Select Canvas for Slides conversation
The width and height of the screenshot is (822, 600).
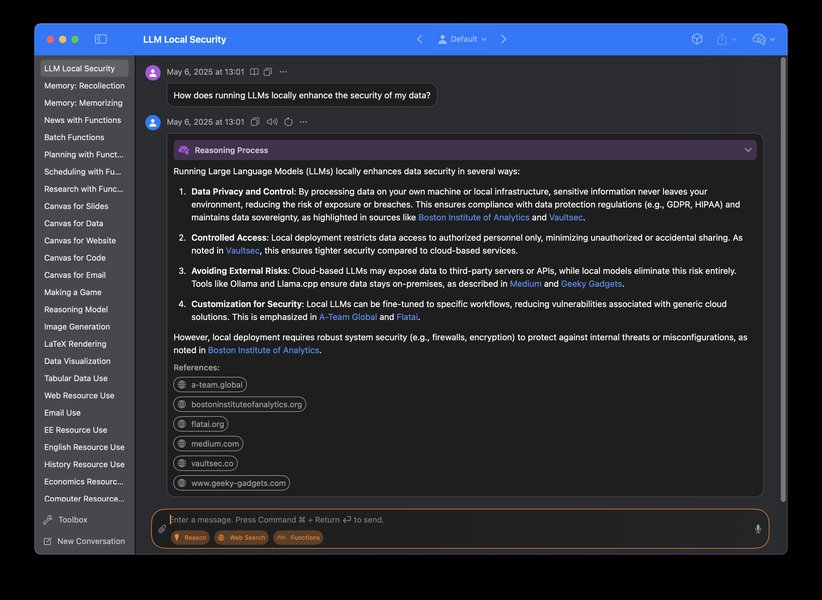pos(84,206)
